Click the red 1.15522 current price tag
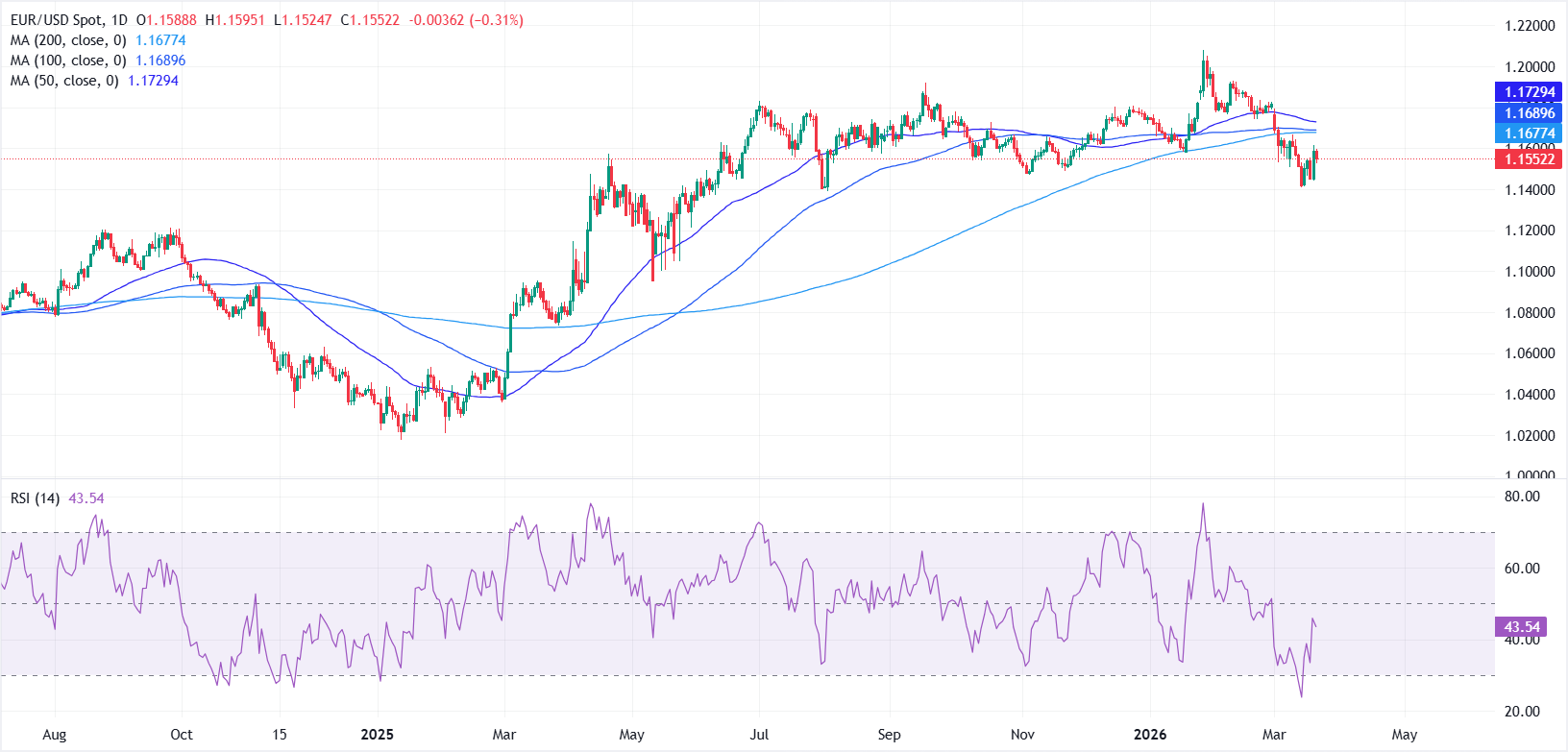1568x752 pixels. point(1529,159)
